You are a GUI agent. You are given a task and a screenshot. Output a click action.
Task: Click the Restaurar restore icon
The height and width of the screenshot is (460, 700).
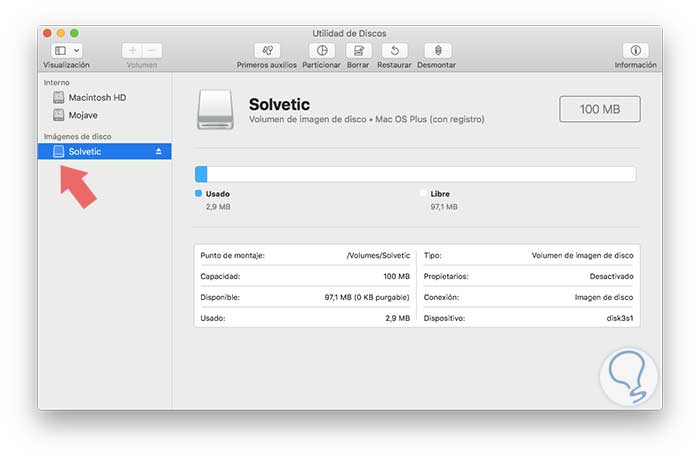(x=394, y=50)
